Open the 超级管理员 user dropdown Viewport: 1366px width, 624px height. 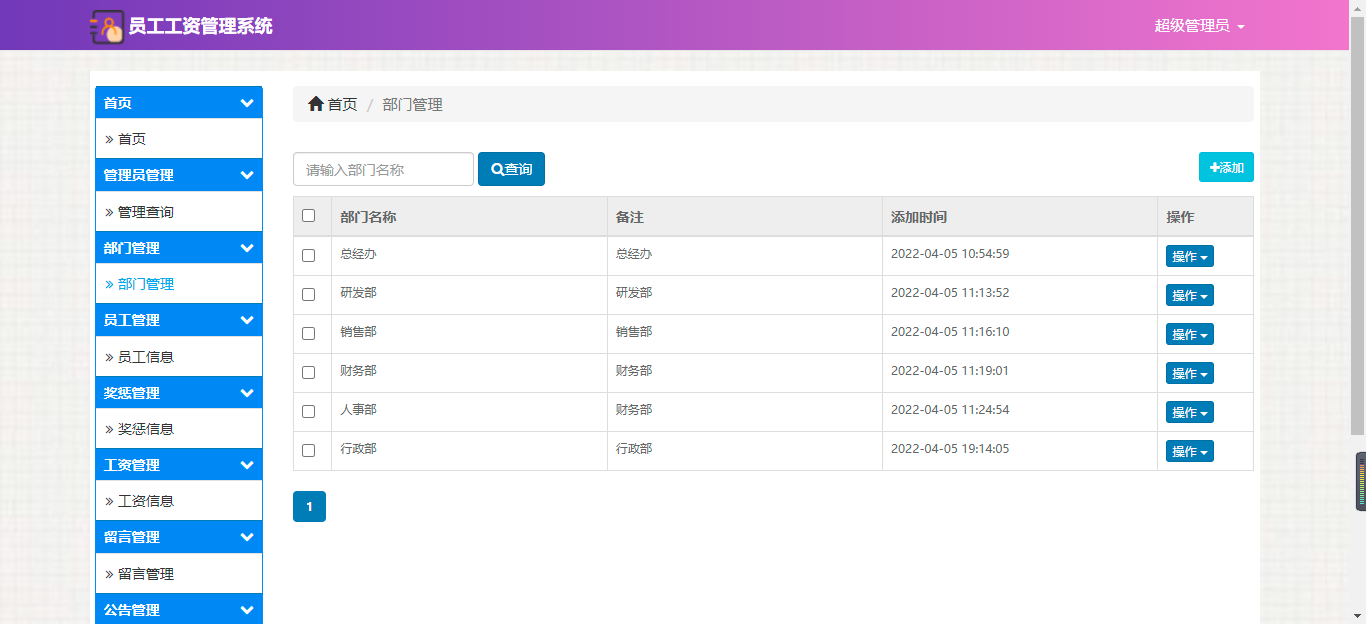tap(1199, 26)
